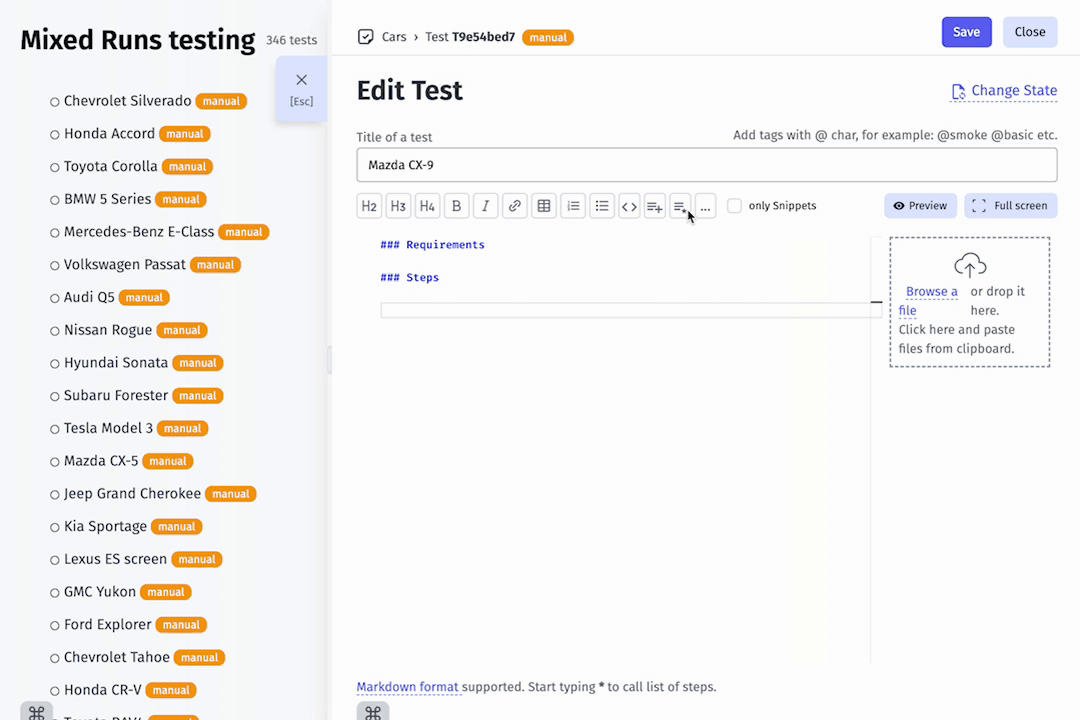Image resolution: width=1080 pixels, height=720 pixels.
Task: Click the circle icon beside Tesla Model 3
Action: coord(54,429)
